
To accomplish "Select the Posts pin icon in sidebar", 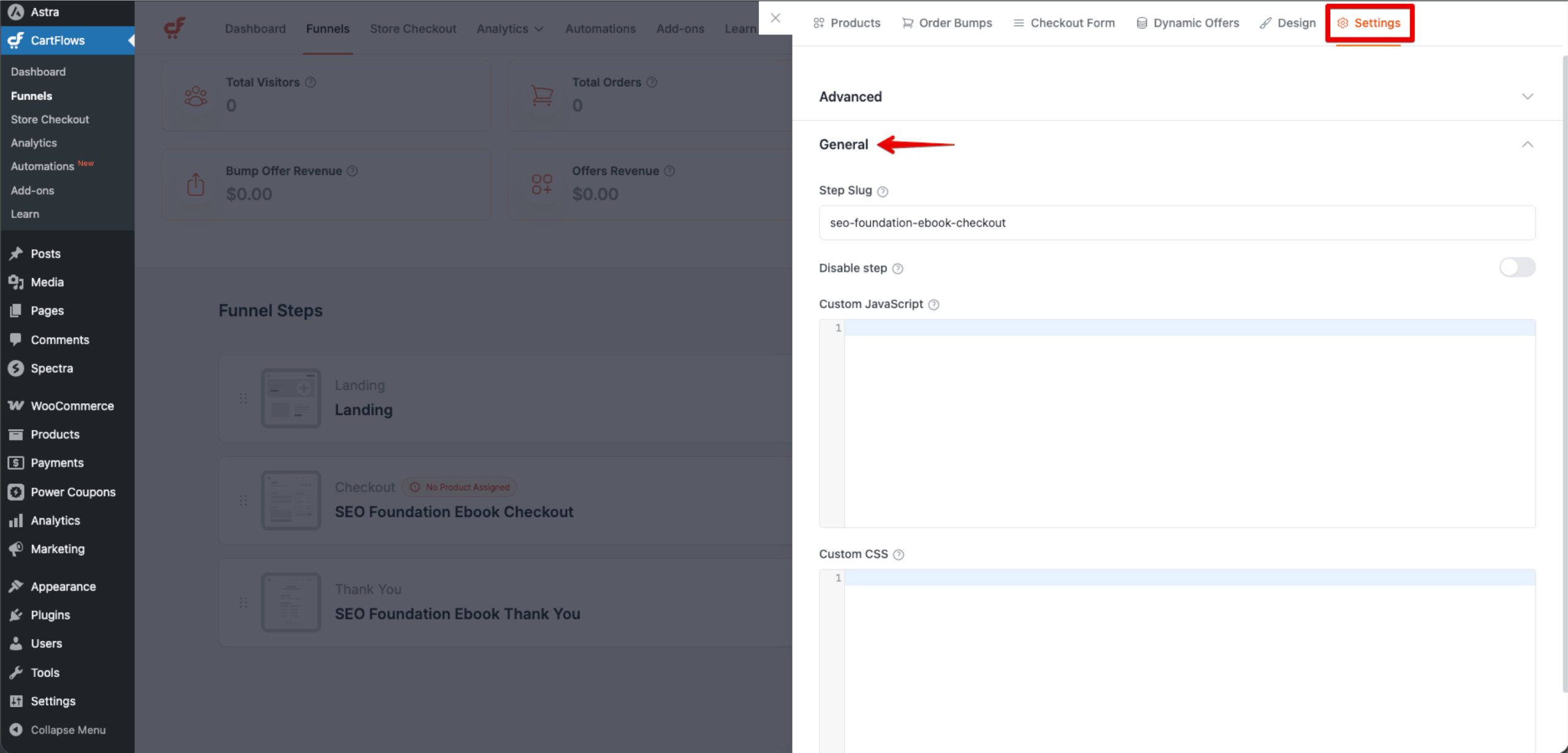I will [16, 253].
